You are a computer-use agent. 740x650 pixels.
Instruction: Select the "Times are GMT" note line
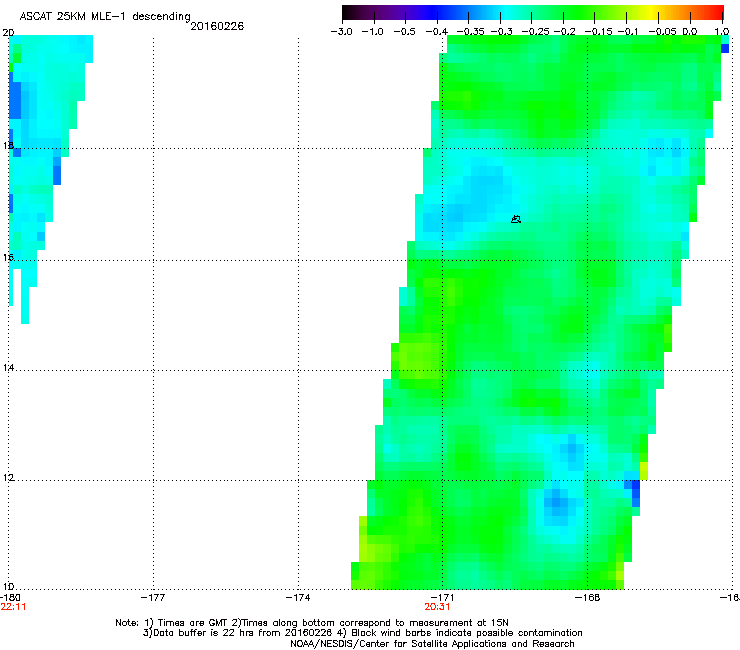pyautogui.click(x=312, y=623)
